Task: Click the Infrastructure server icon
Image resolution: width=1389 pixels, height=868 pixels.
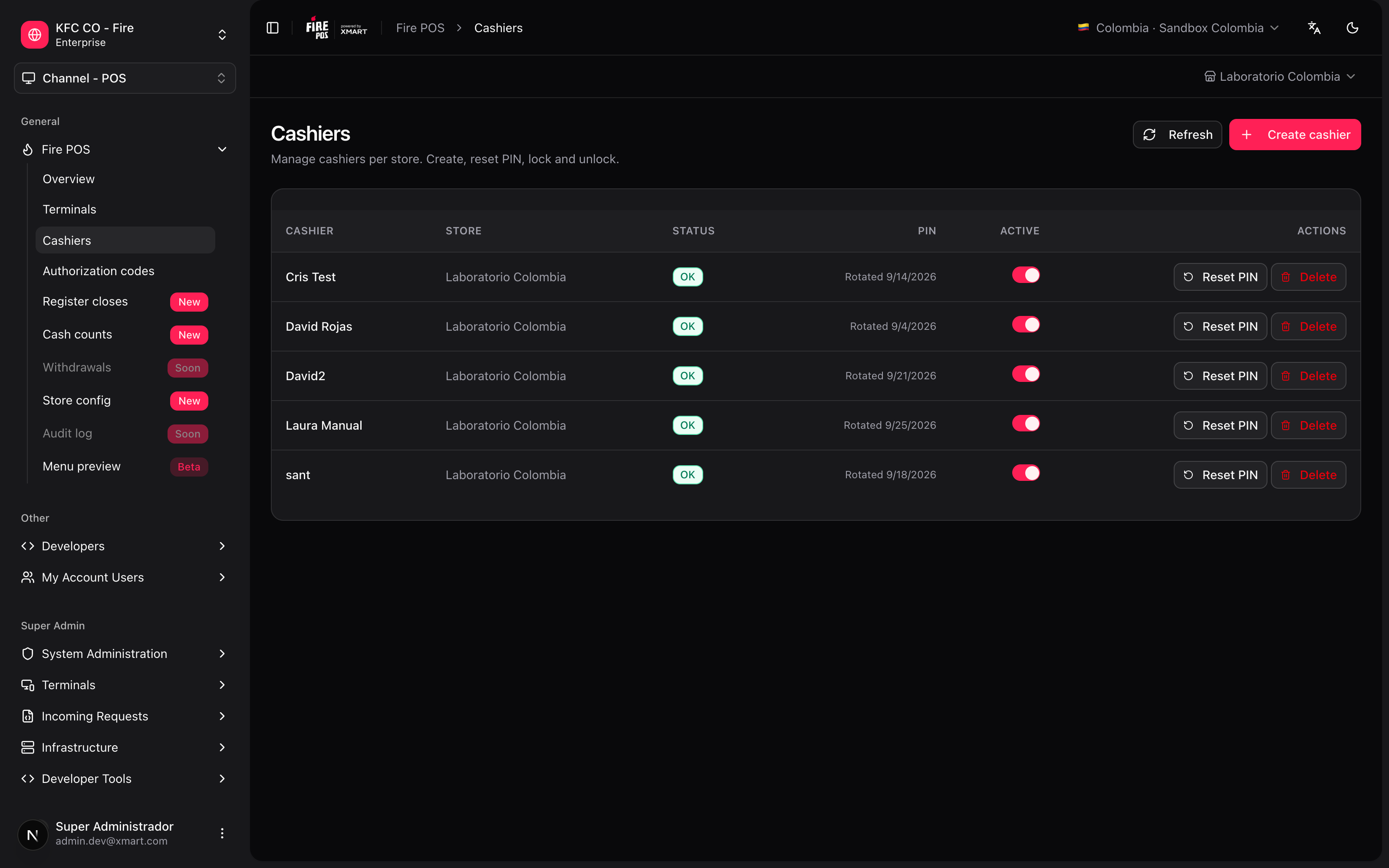Action: pos(27,747)
